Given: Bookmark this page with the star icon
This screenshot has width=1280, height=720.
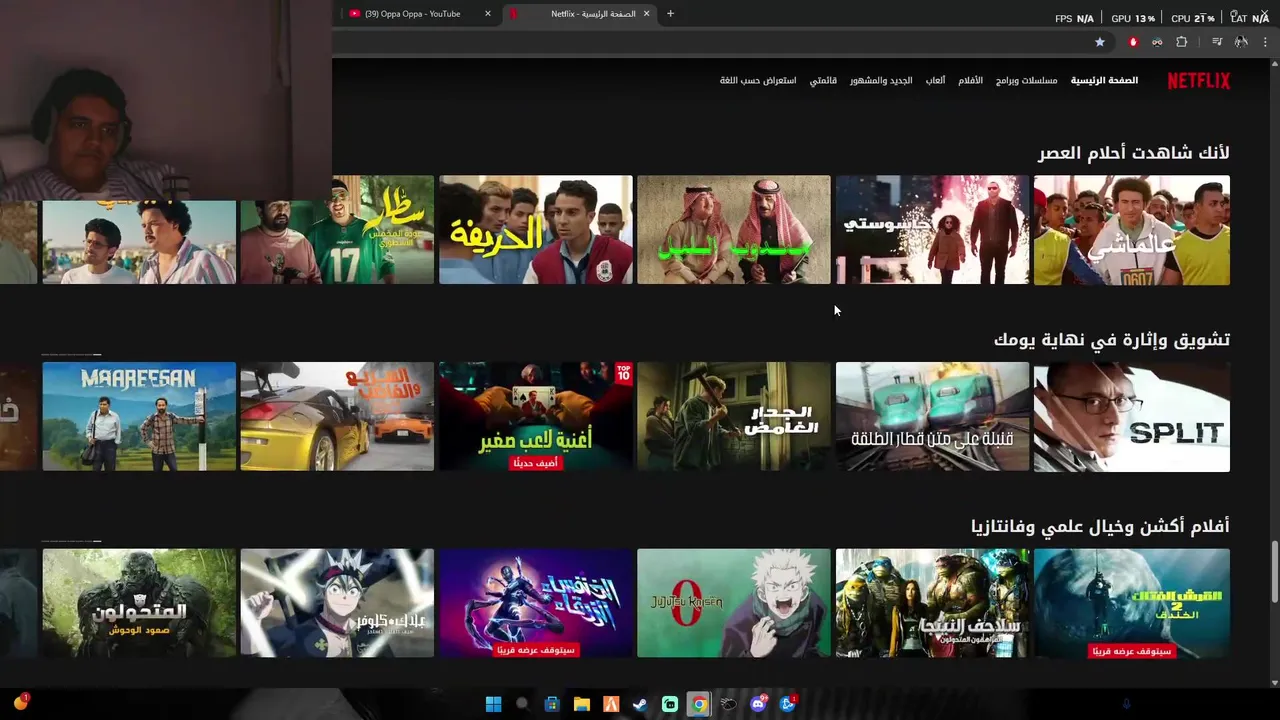Looking at the screenshot, I should pos(1100,42).
